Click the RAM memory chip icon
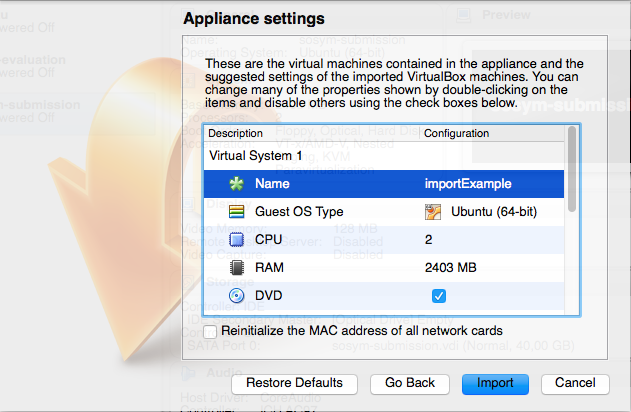 click(236, 268)
